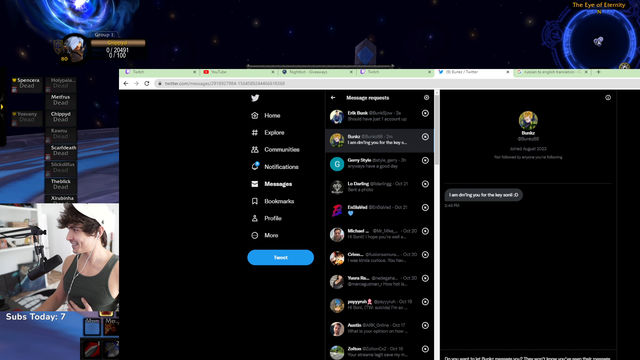Open options for Austin request

pos(425,326)
